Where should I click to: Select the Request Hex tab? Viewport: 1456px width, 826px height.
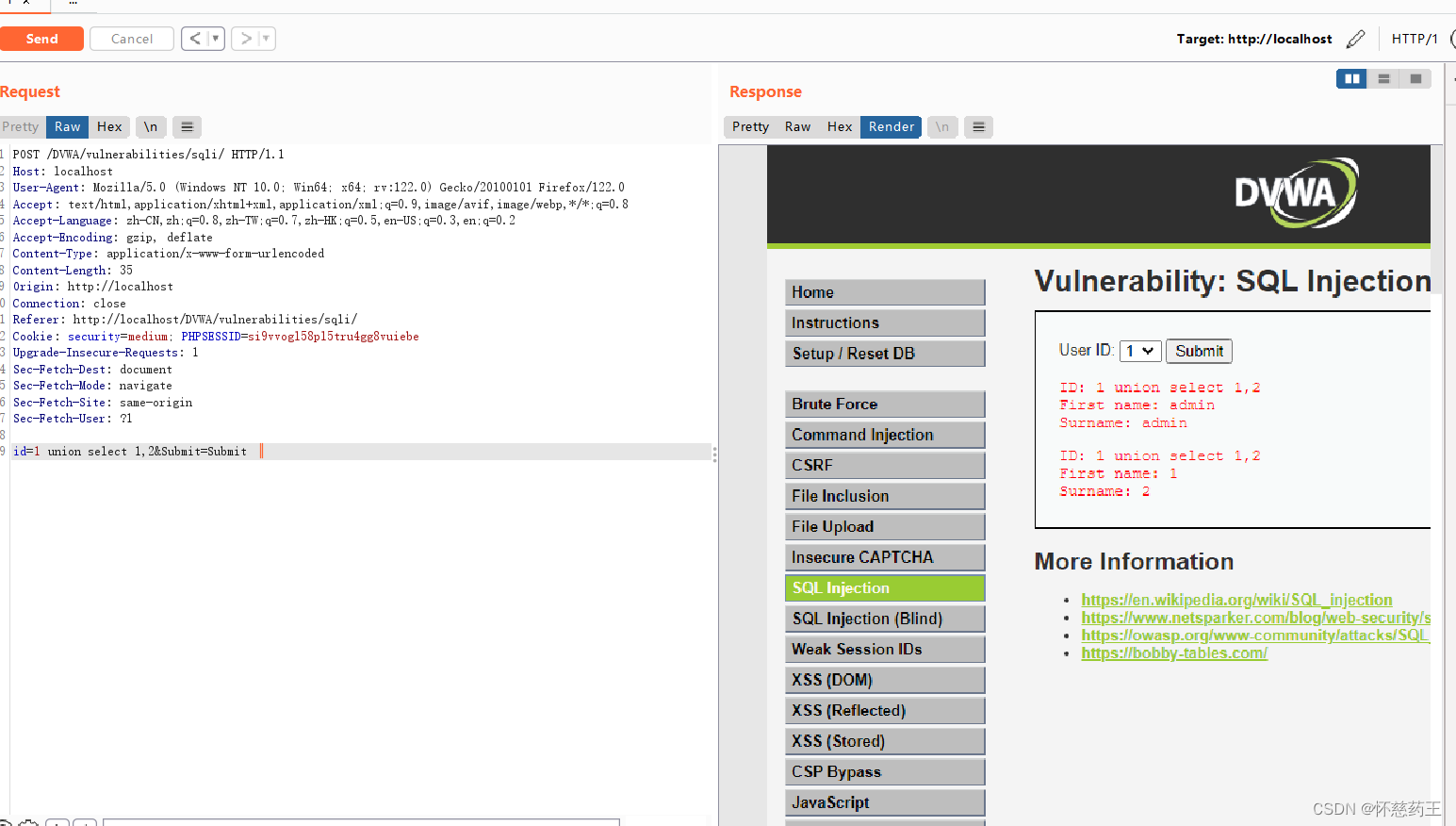tap(109, 126)
